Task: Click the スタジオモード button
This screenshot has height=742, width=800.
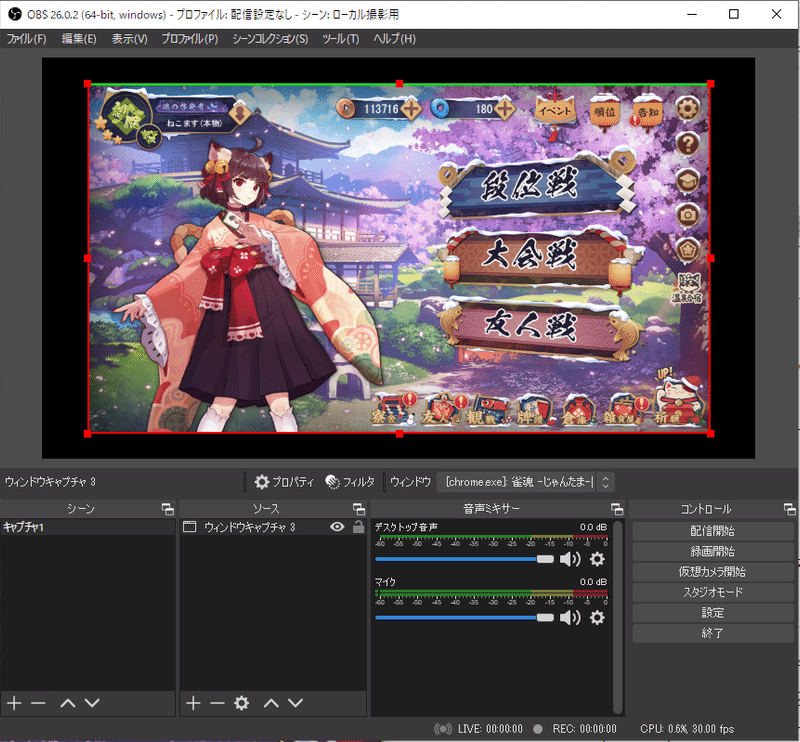Action: pyautogui.click(x=712, y=592)
